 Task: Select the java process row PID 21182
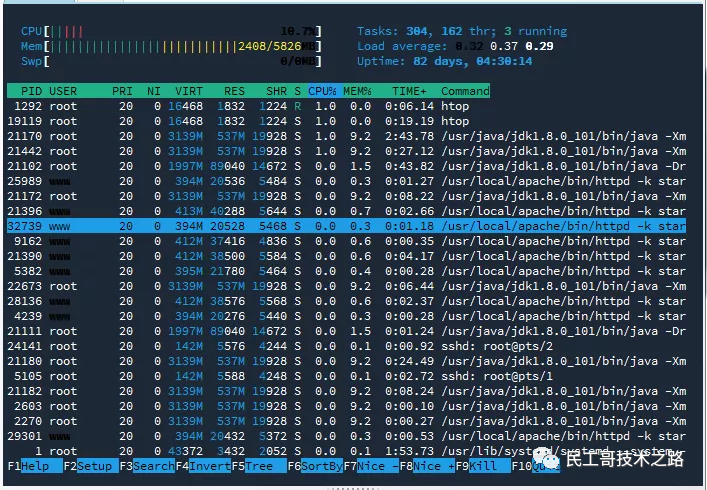point(346,391)
